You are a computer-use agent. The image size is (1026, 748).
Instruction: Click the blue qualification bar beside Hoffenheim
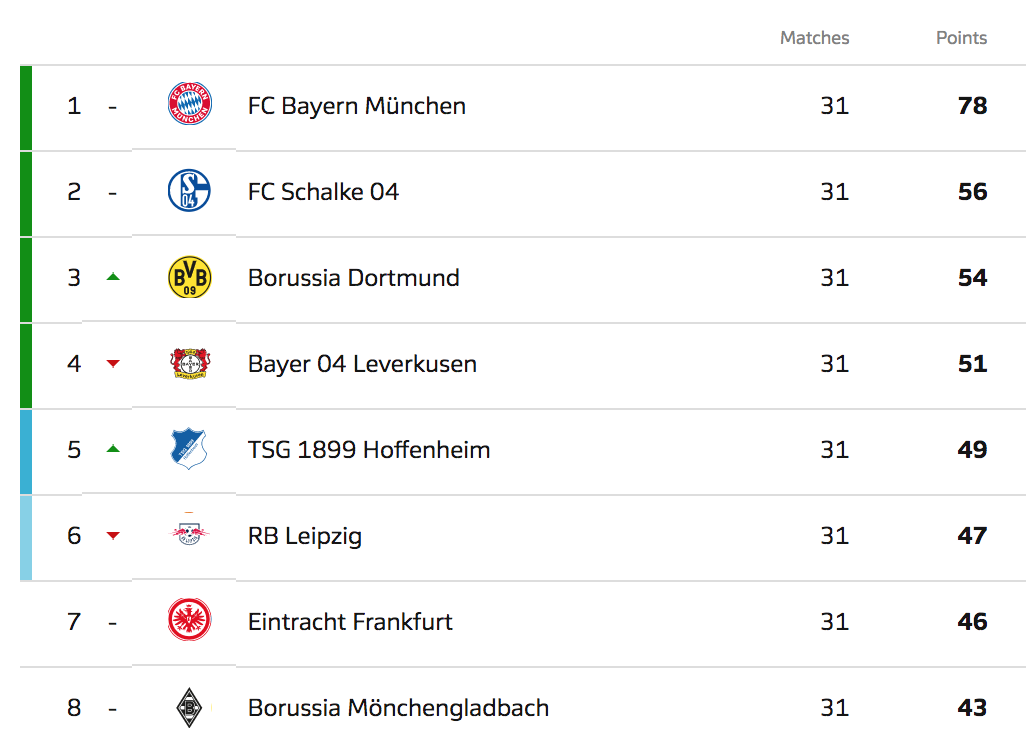[26, 450]
